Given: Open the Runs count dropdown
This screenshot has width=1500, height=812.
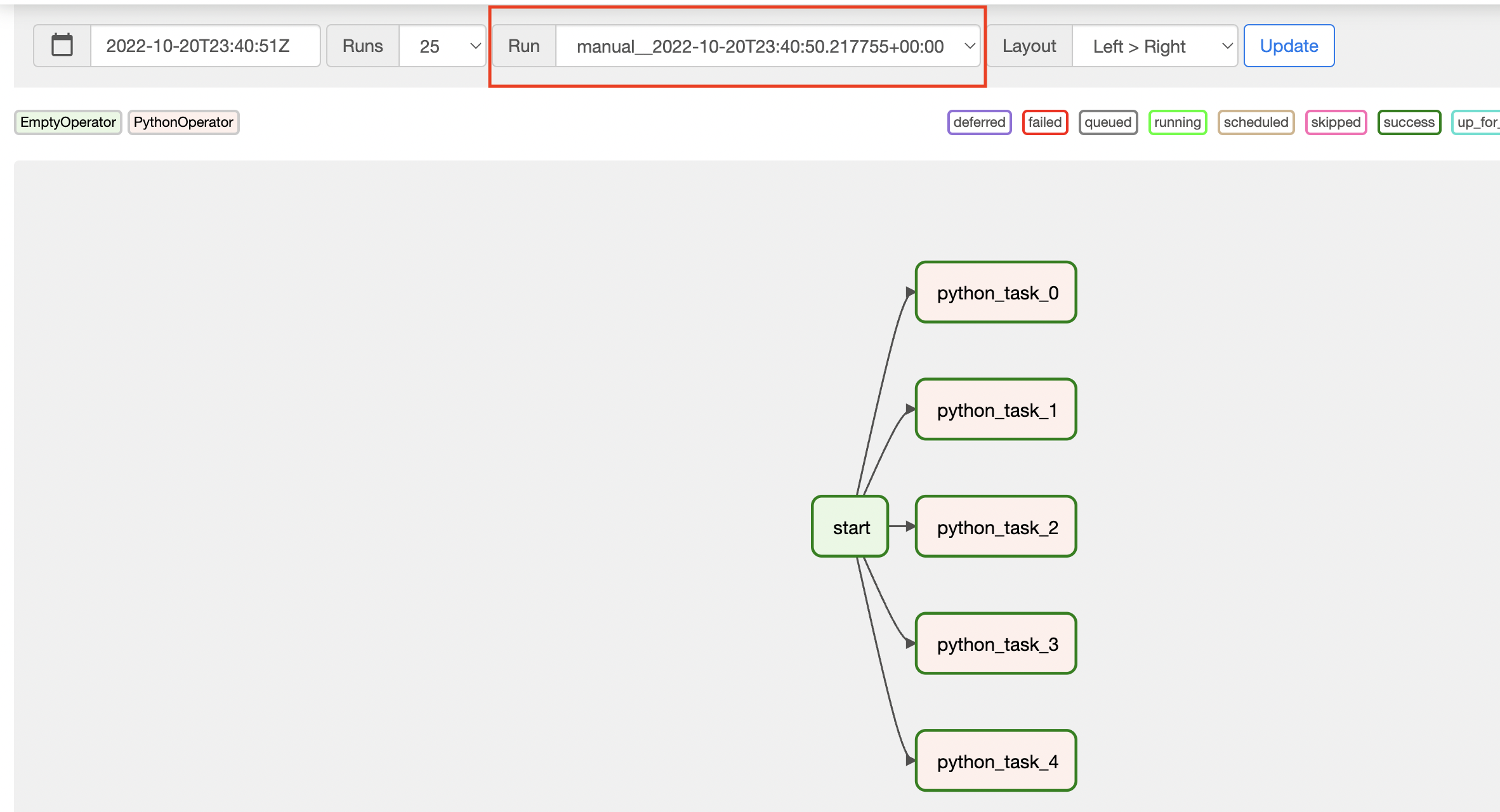Looking at the screenshot, I should point(442,45).
